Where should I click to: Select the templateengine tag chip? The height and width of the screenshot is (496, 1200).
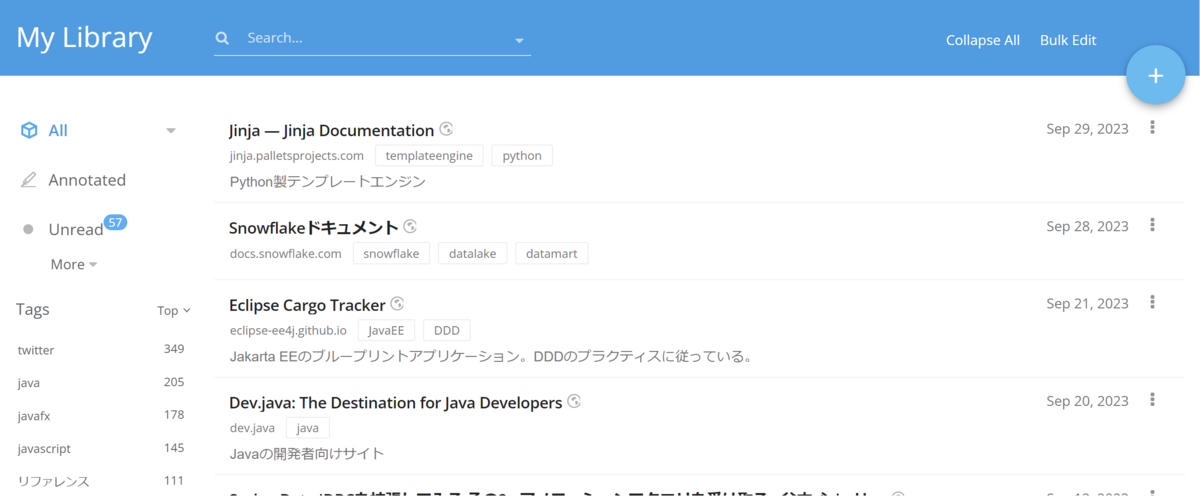pyautogui.click(x=429, y=156)
